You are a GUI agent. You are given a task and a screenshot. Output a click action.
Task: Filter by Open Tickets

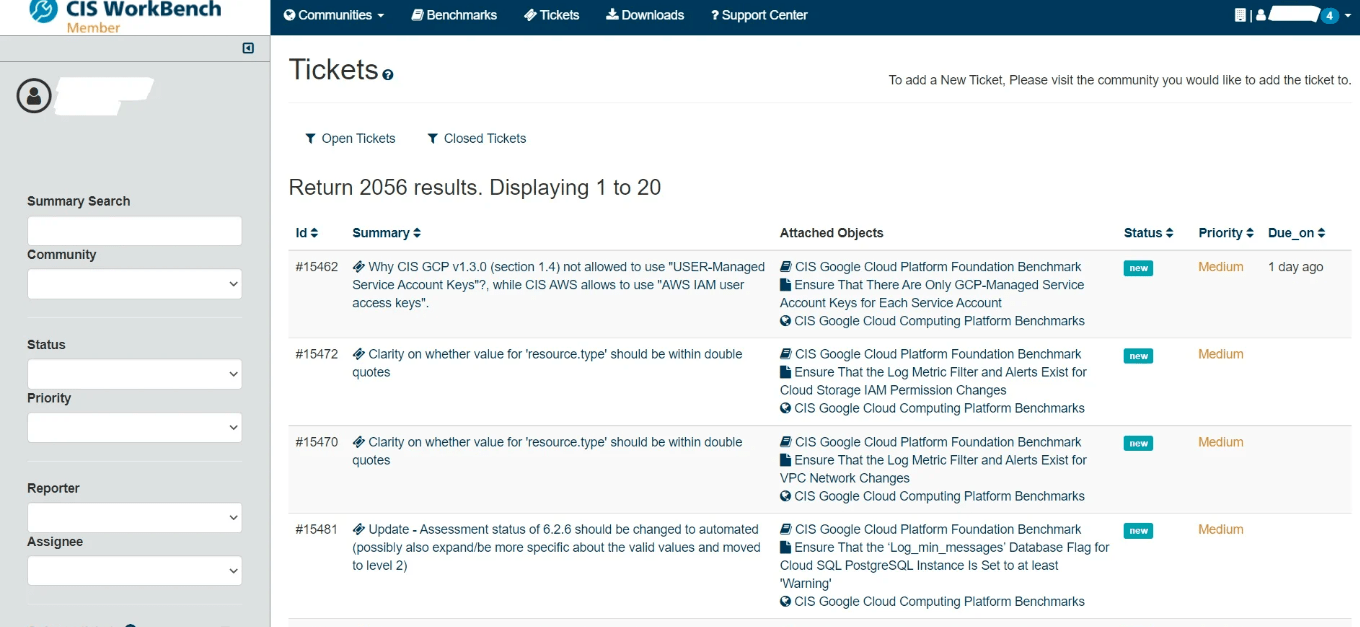click(x=350, y=139)
